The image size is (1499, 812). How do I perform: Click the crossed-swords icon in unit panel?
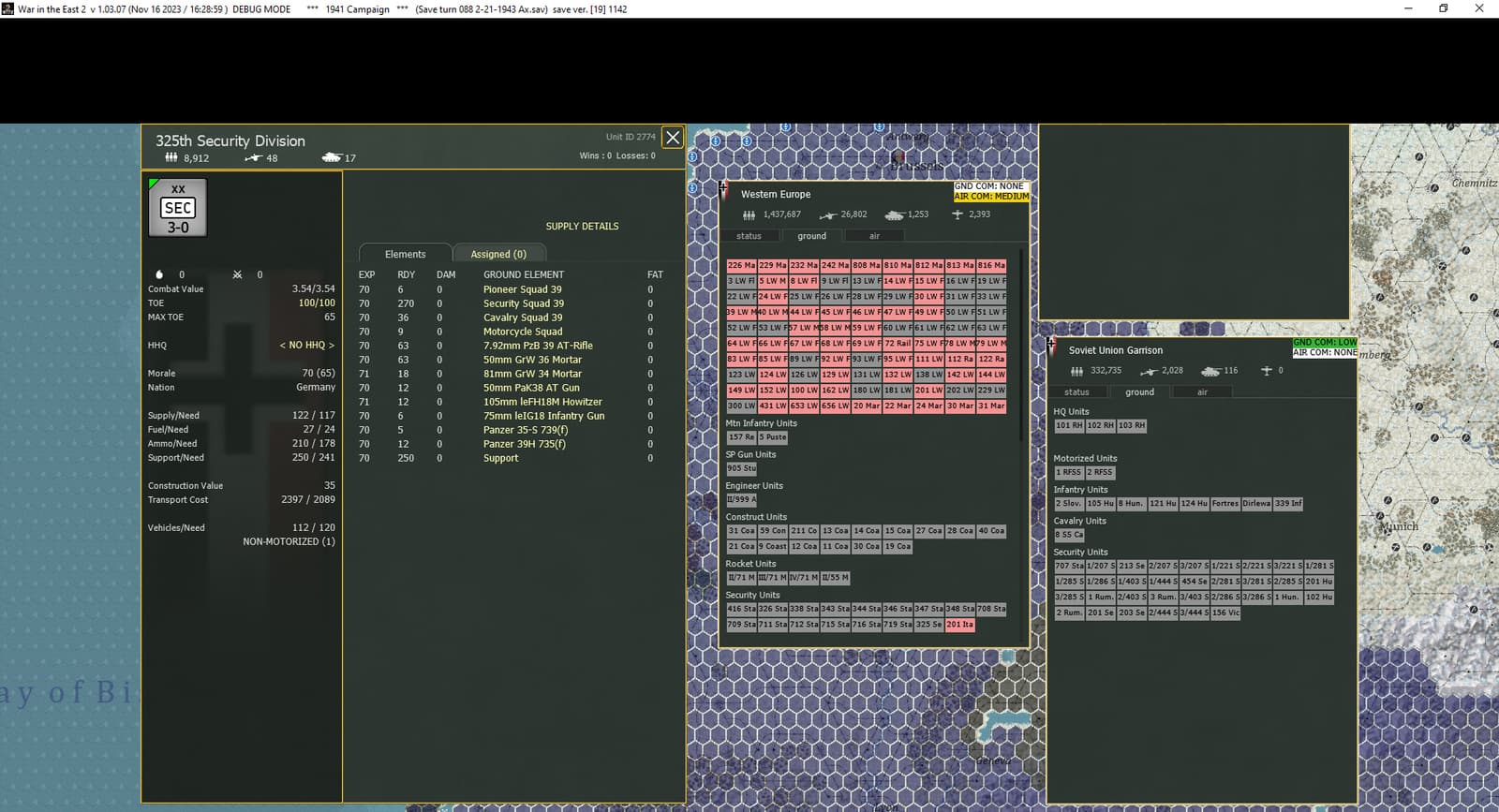[x=237, y=274]
